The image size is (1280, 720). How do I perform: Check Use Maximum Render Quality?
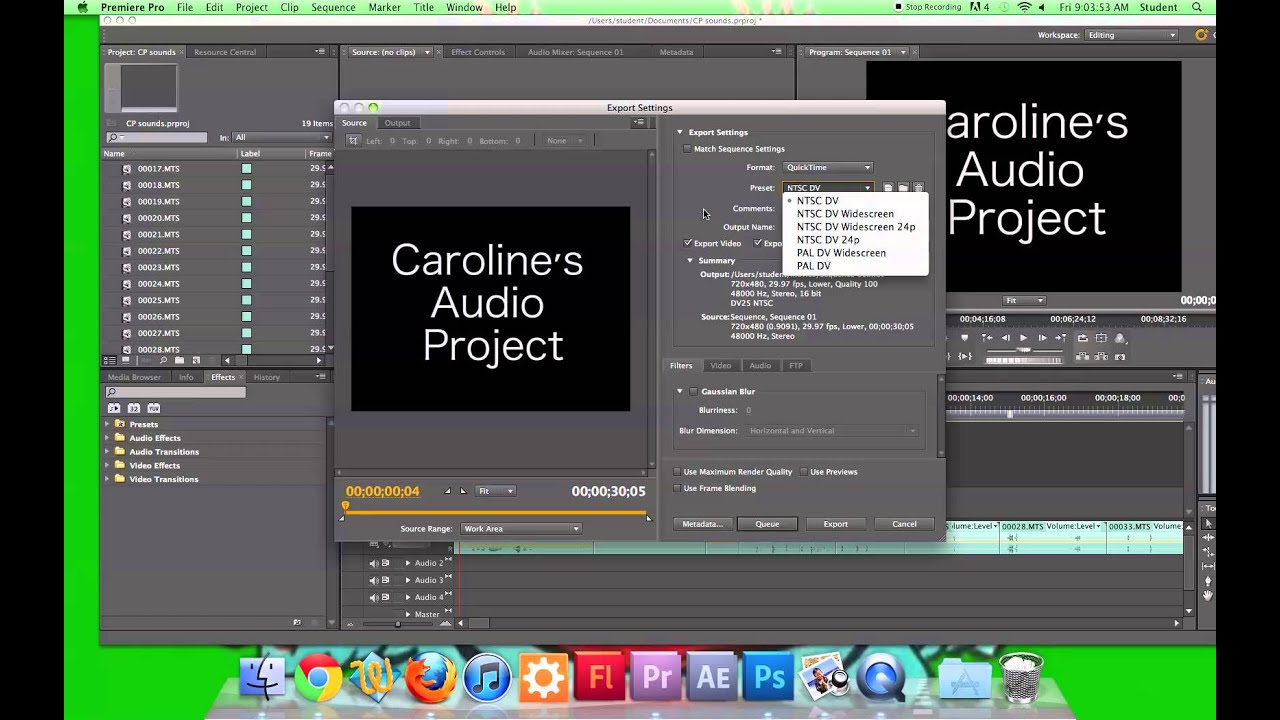(677, 472)
